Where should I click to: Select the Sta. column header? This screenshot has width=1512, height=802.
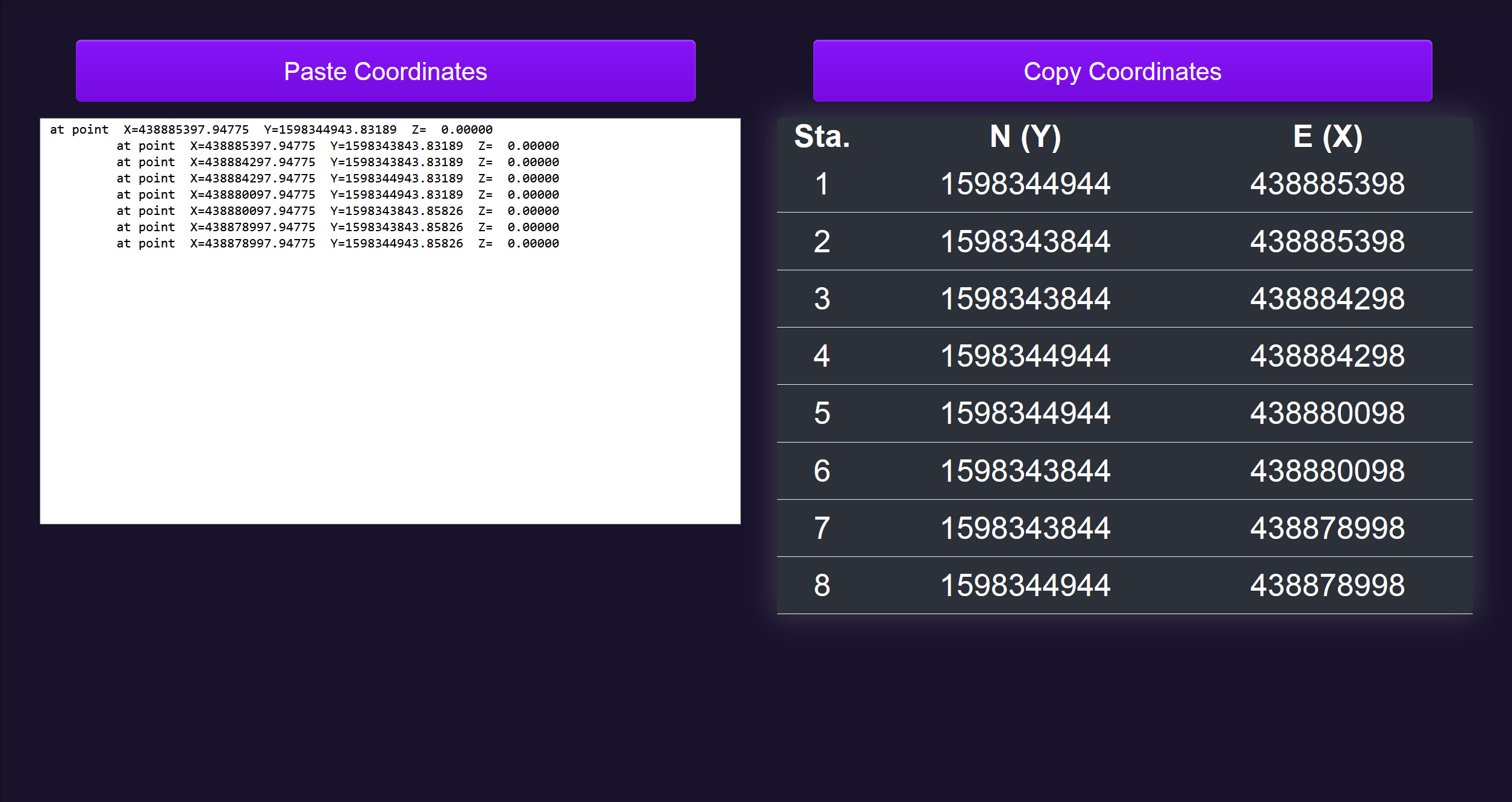822,136
